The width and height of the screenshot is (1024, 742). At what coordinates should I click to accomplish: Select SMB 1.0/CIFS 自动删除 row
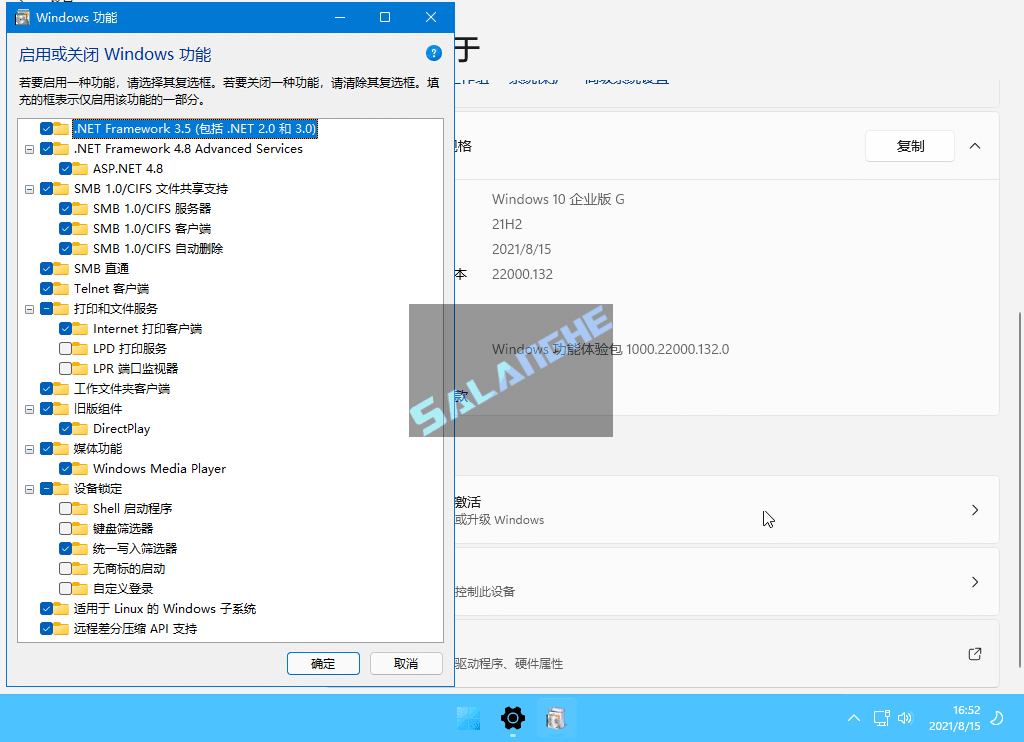(x=158, y=248)
